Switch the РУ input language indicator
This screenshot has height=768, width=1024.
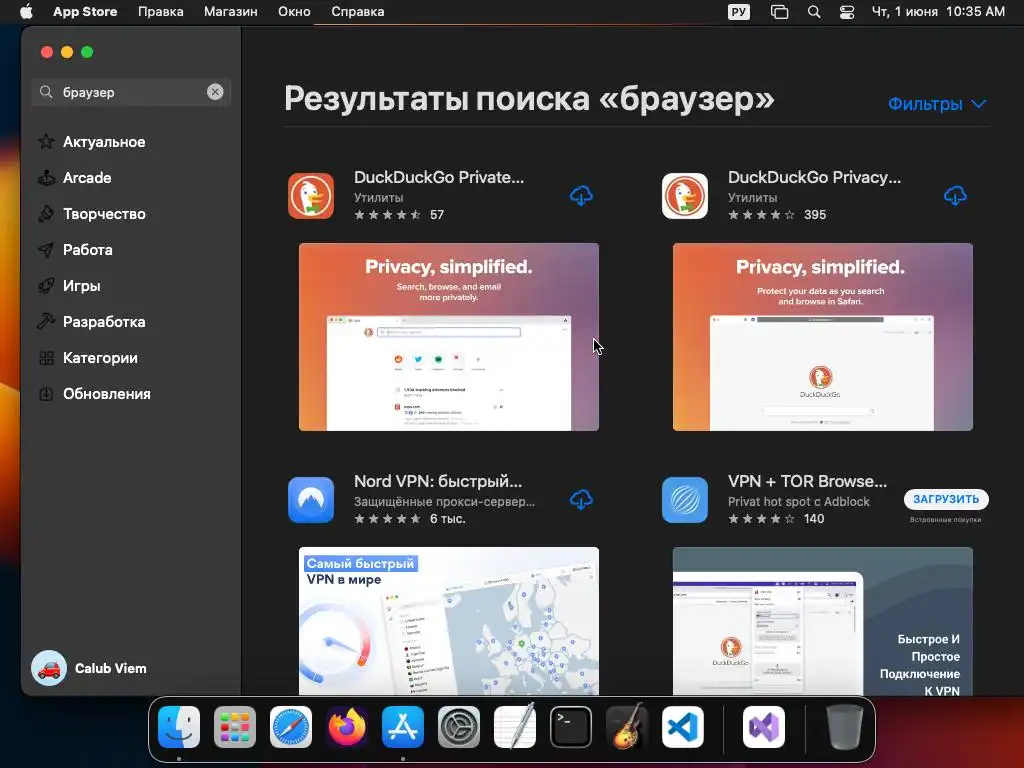click(739, 12)
